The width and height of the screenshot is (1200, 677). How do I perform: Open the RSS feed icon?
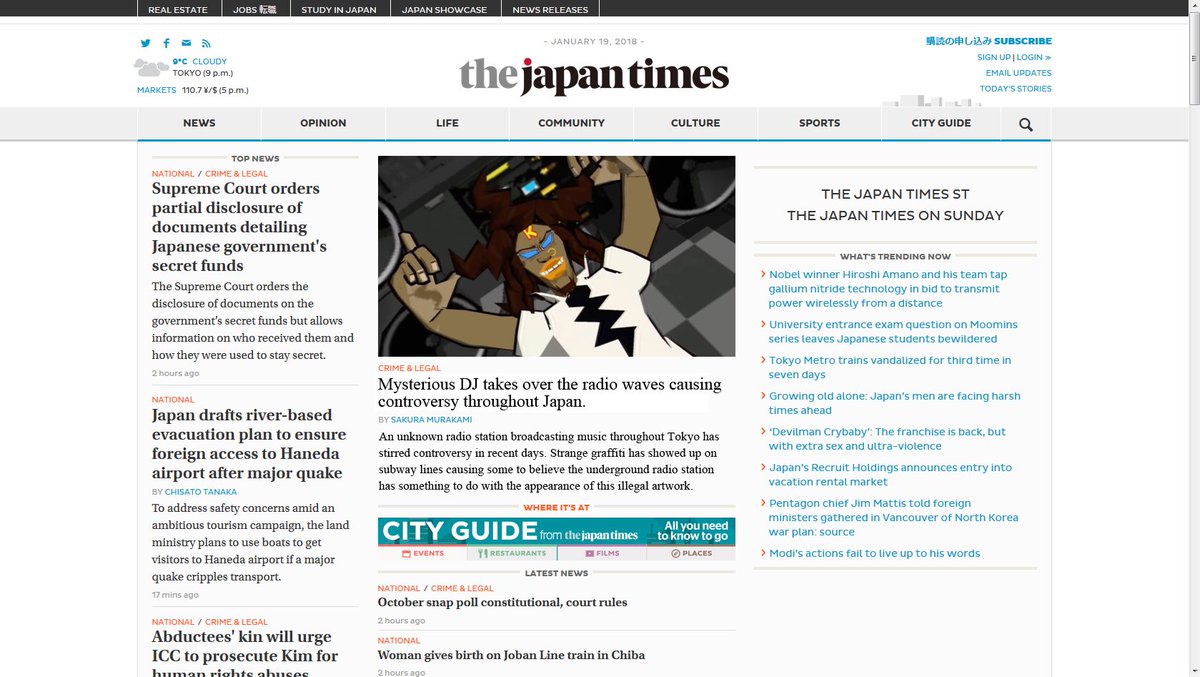tap(206, 43)
